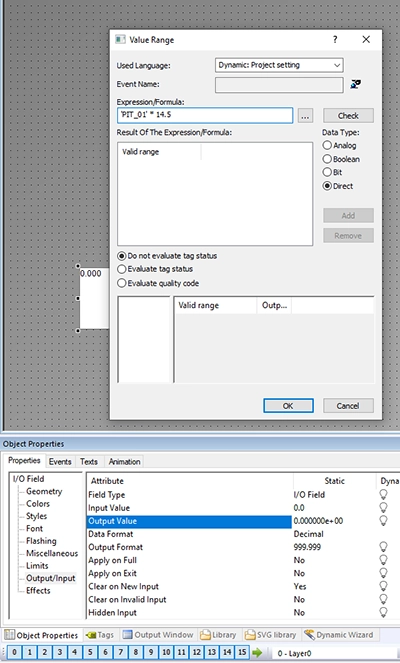Select the Bit data type

click(x=333, y=172)
